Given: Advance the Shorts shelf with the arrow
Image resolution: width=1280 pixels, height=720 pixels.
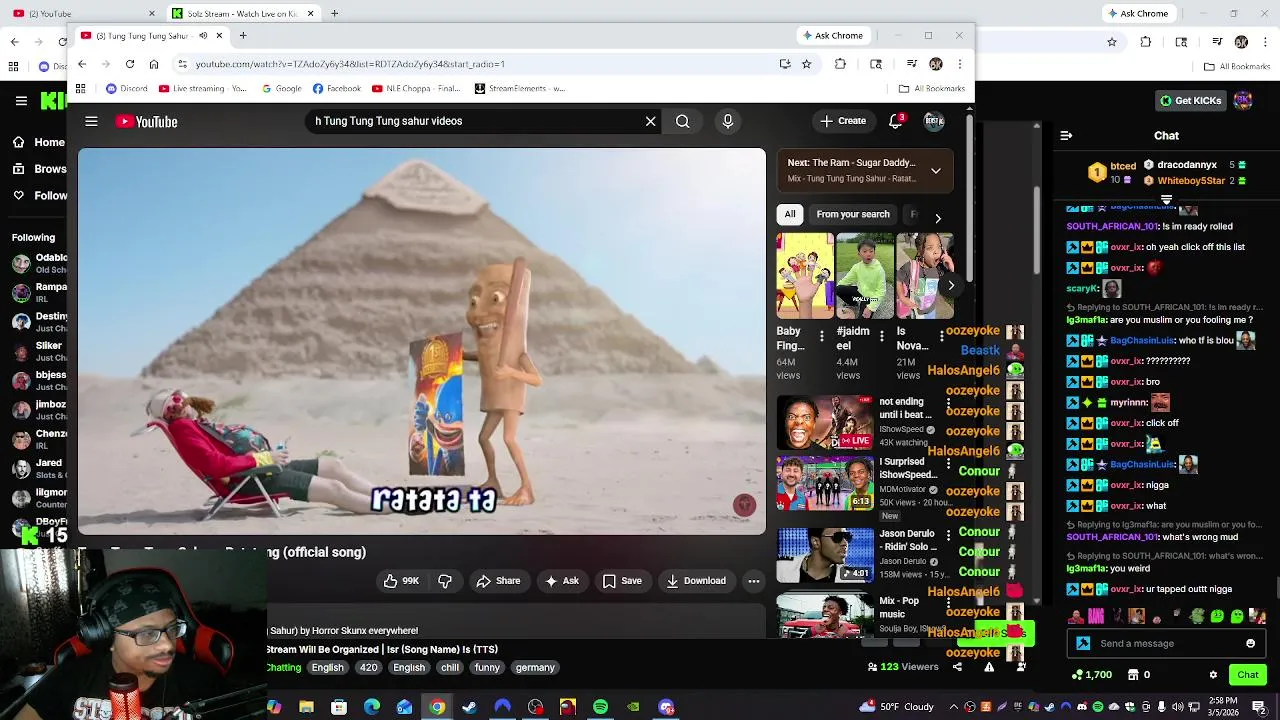Looking at the screenshot, I should tap(951, 286).
